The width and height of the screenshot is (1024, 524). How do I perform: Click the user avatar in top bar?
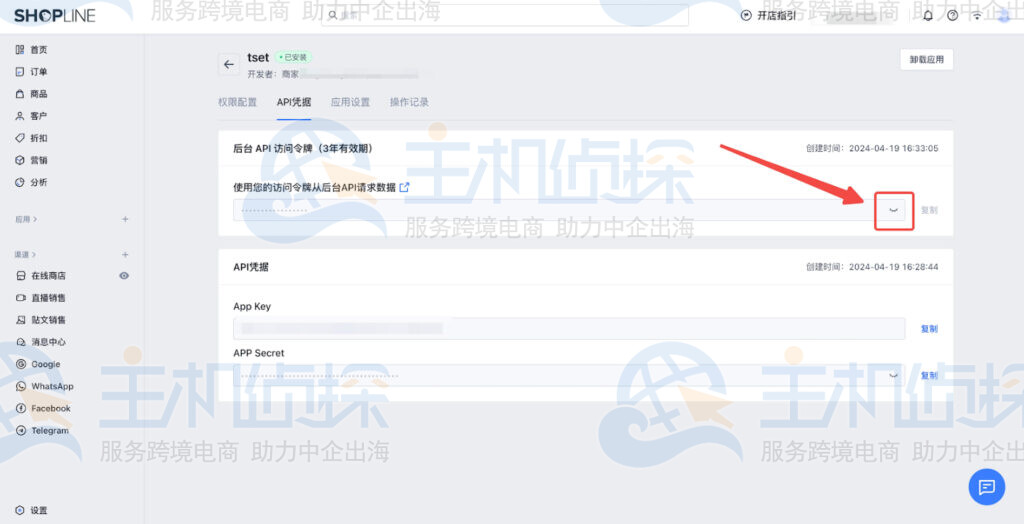click(x=1002, y=16)
